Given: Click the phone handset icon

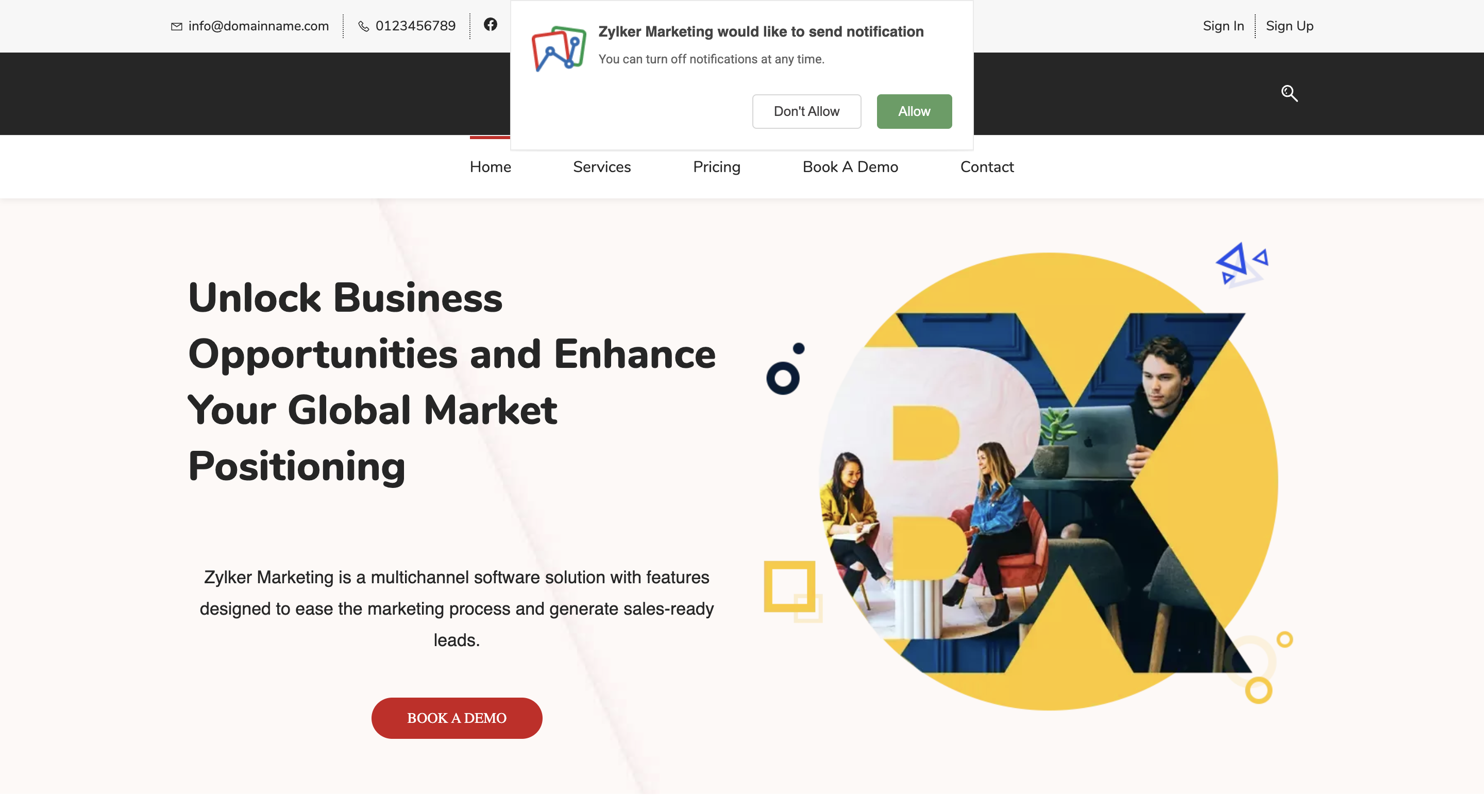Looking at the screenshot, I should point(363,26).
